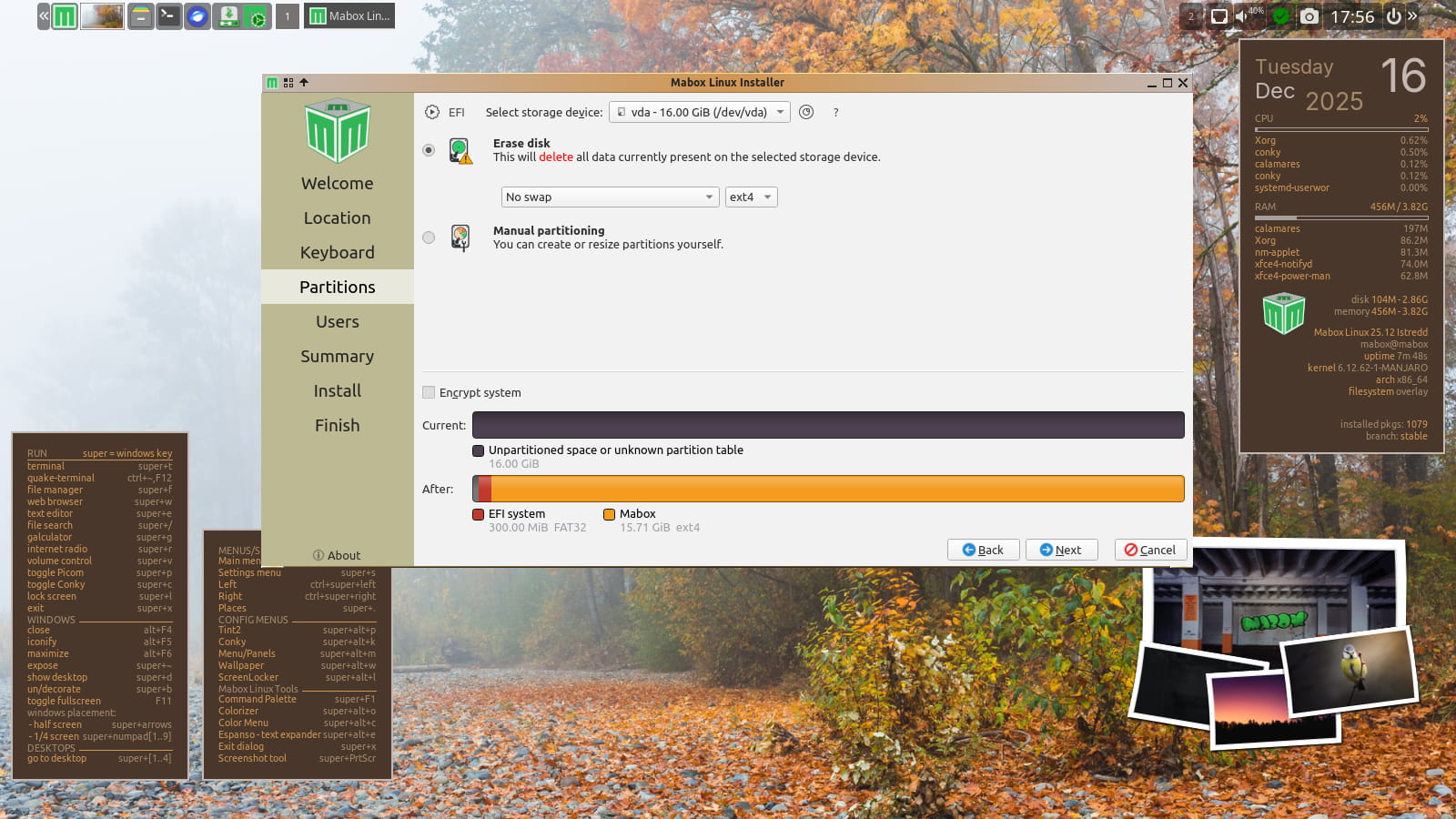Click the orange Mabox partition bar
Viewport: 1456px width, 819px height.
coord(837,489)
